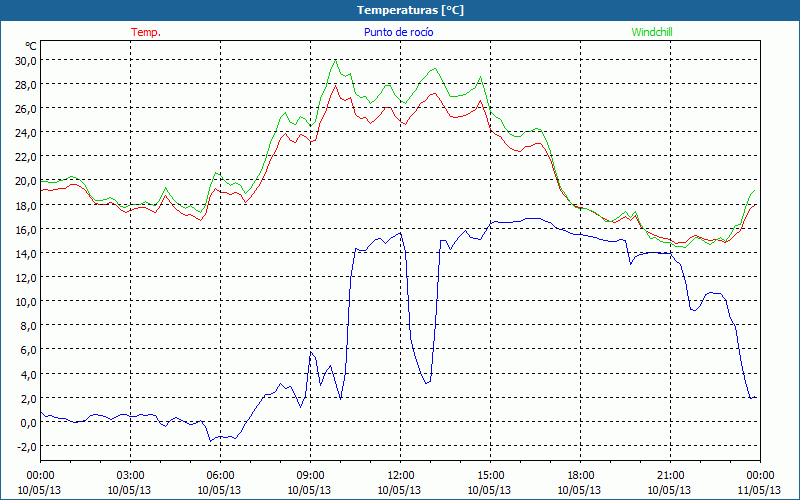Click the 12,0 y-axis value

pyautogui.click(x=26, y=278)
